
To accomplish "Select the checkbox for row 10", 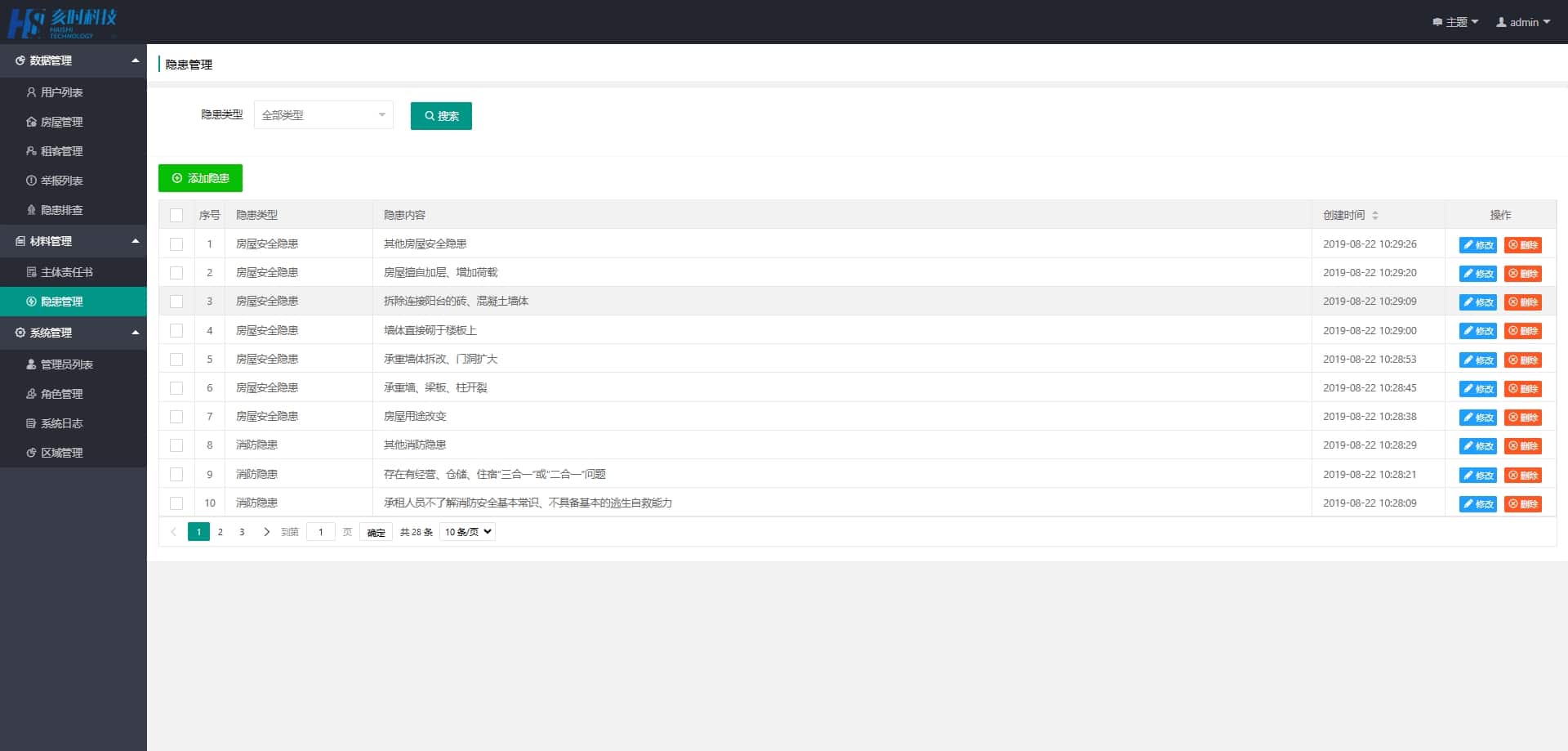I will pos(176,503).
